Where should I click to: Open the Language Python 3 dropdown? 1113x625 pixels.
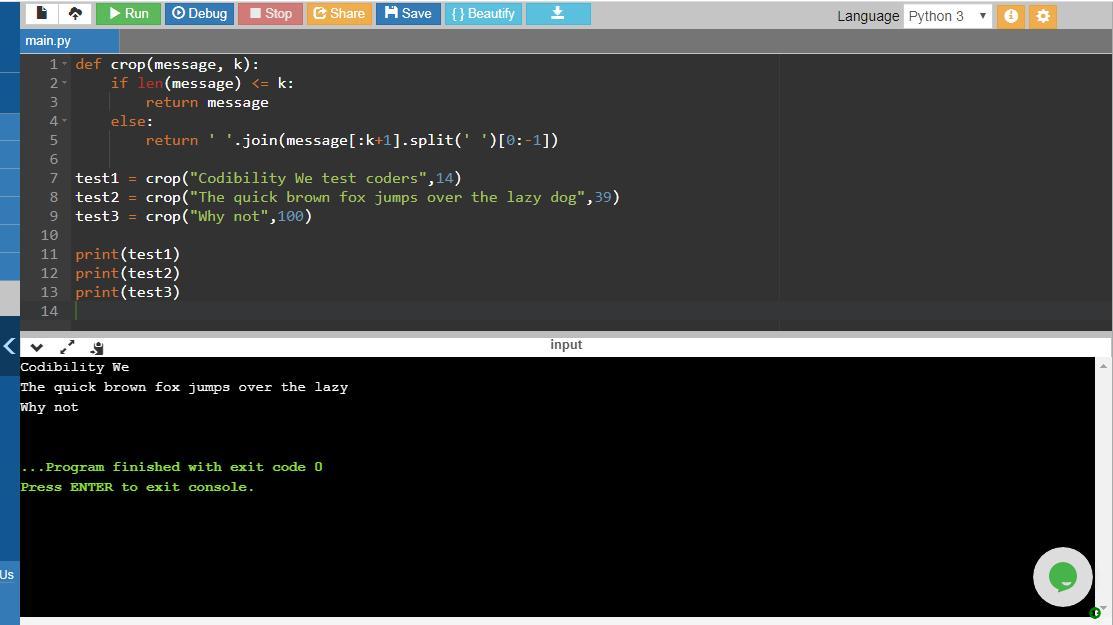point(947,16)
